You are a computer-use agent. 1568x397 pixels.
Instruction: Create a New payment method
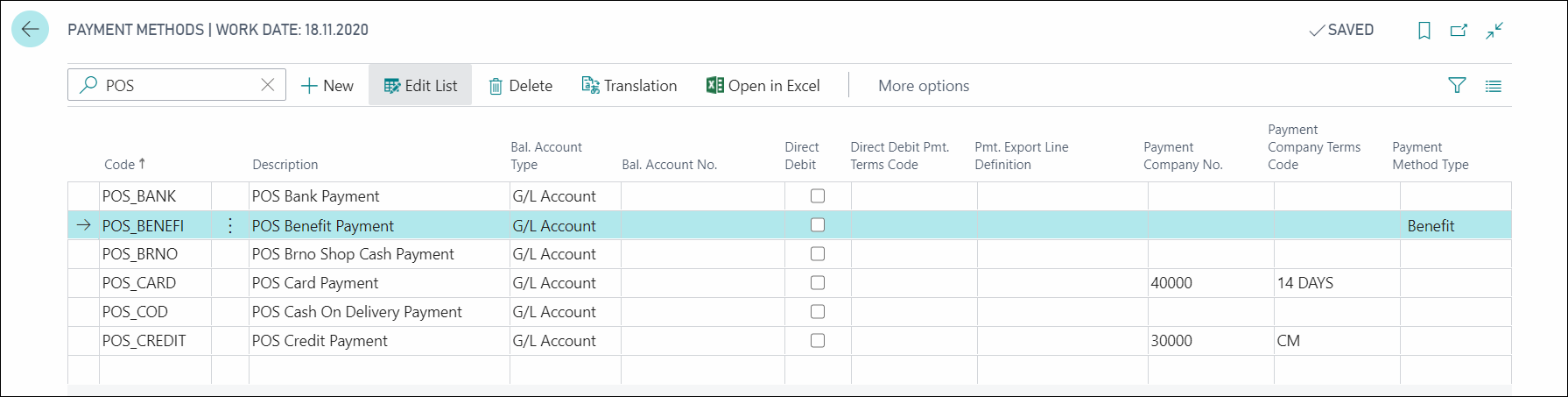(327, 85)
